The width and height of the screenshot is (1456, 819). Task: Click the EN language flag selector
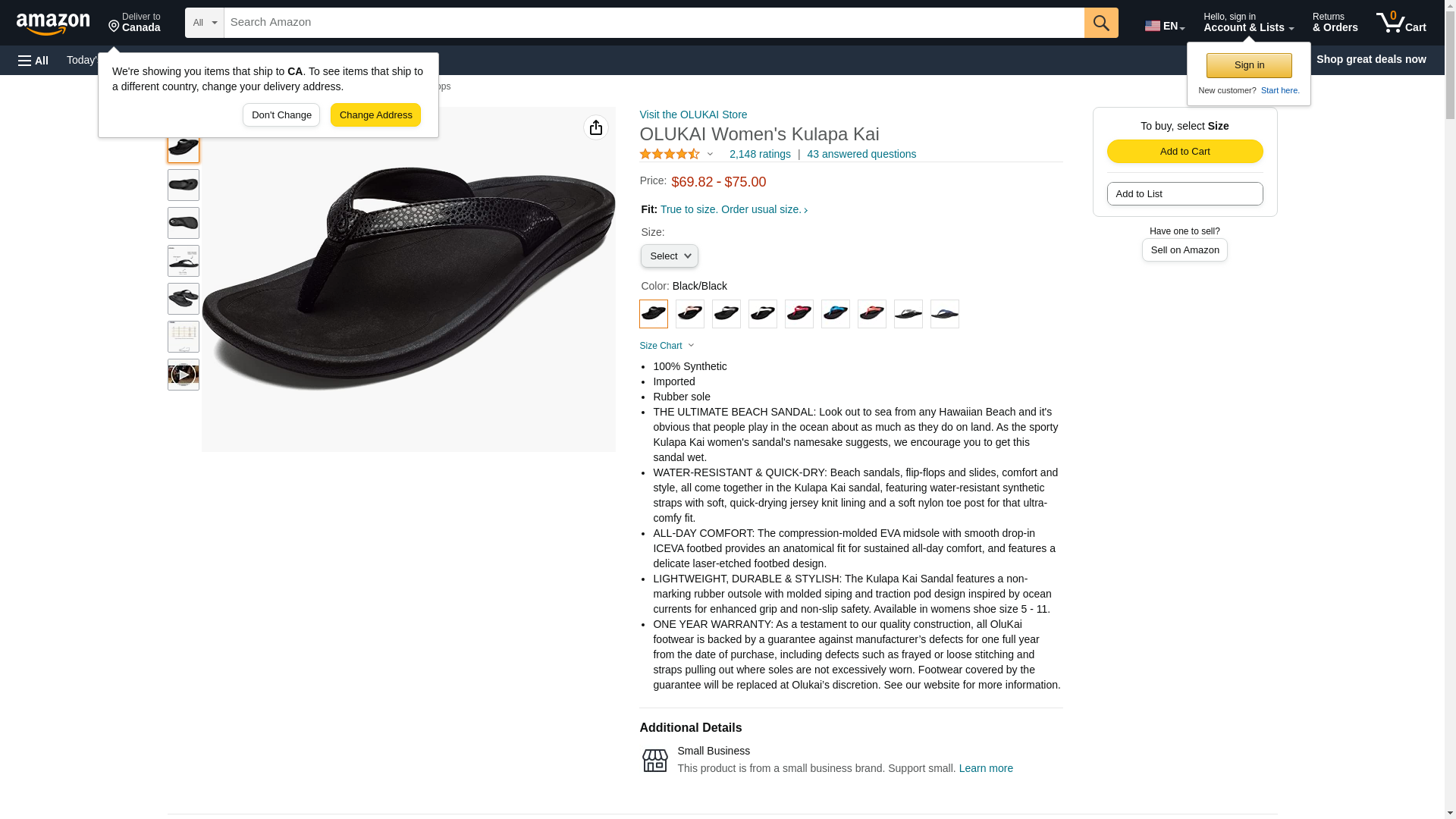click(1165, 26)
